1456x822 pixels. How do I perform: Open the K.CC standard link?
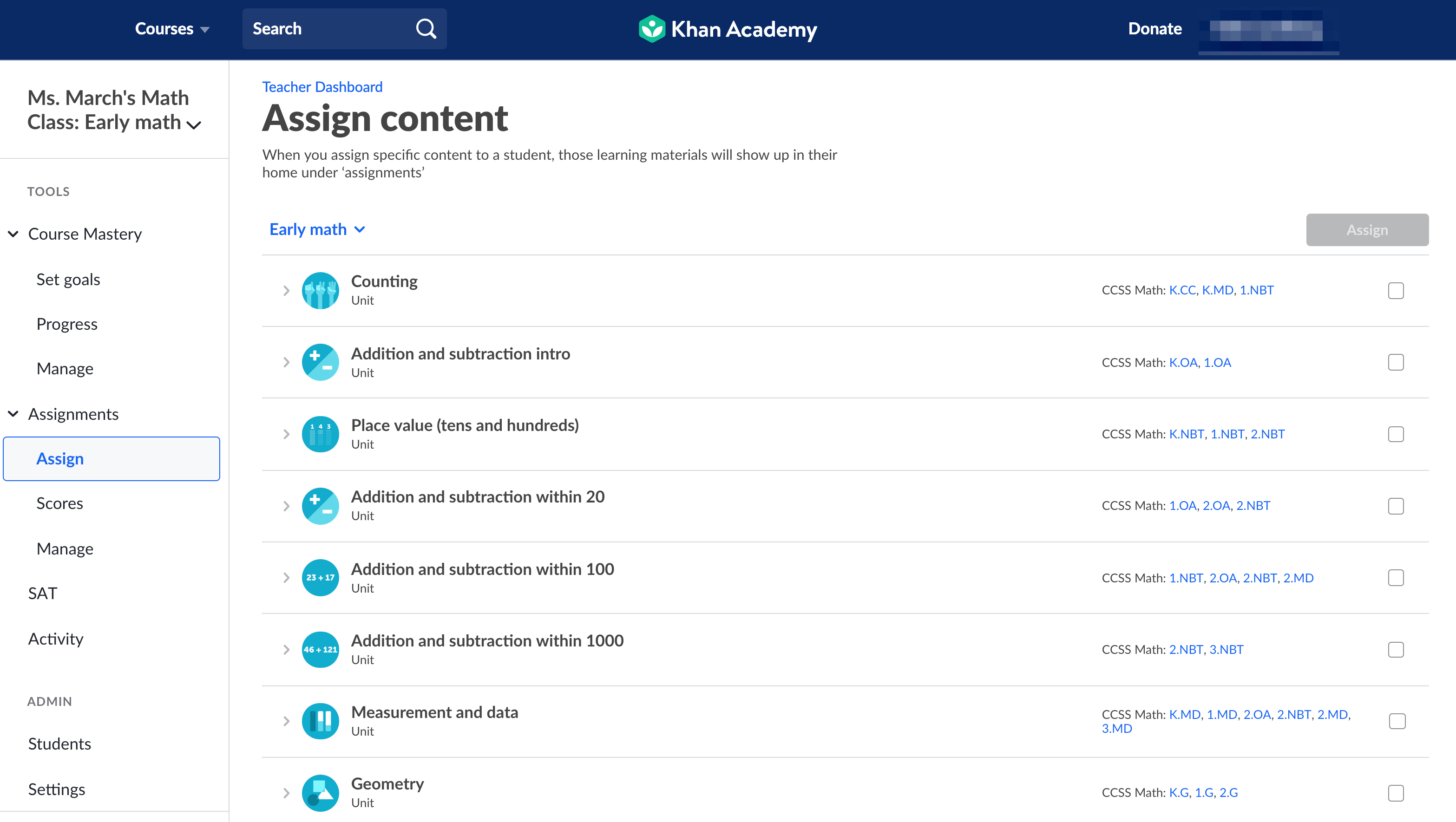tap(1182, 290)
